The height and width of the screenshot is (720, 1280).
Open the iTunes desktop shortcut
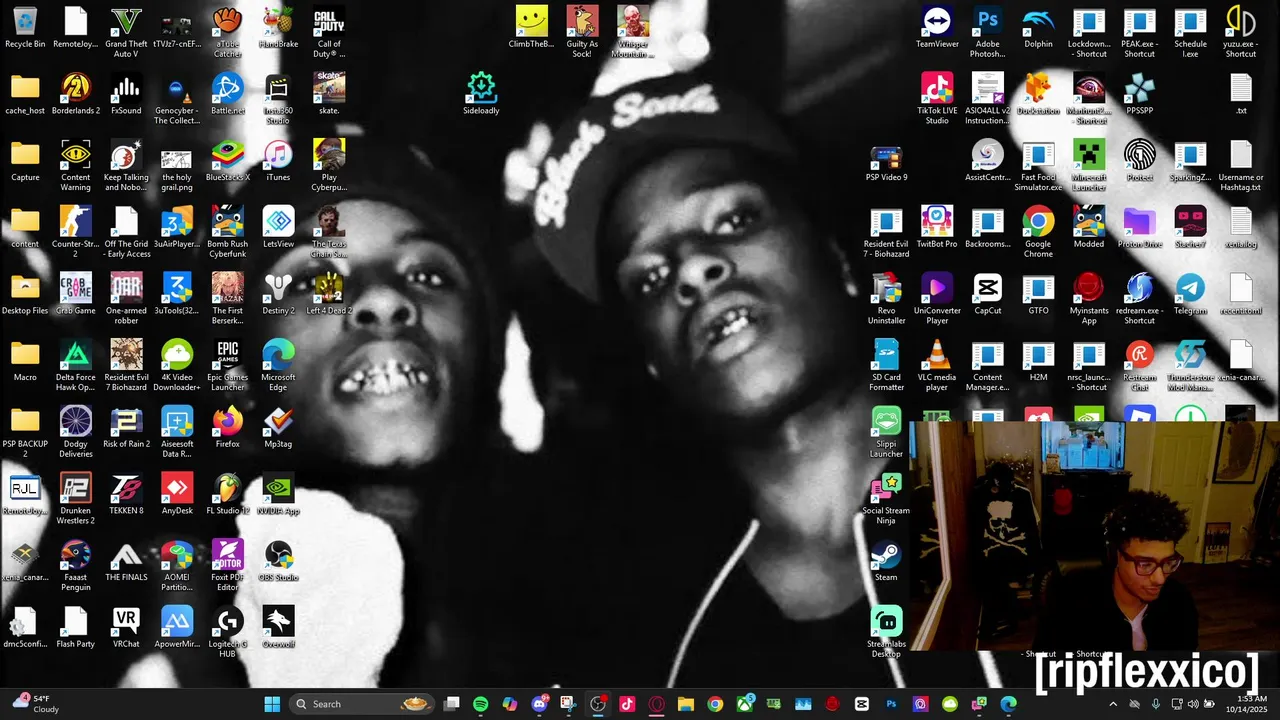pyautogui.click(x=278, y=161)
